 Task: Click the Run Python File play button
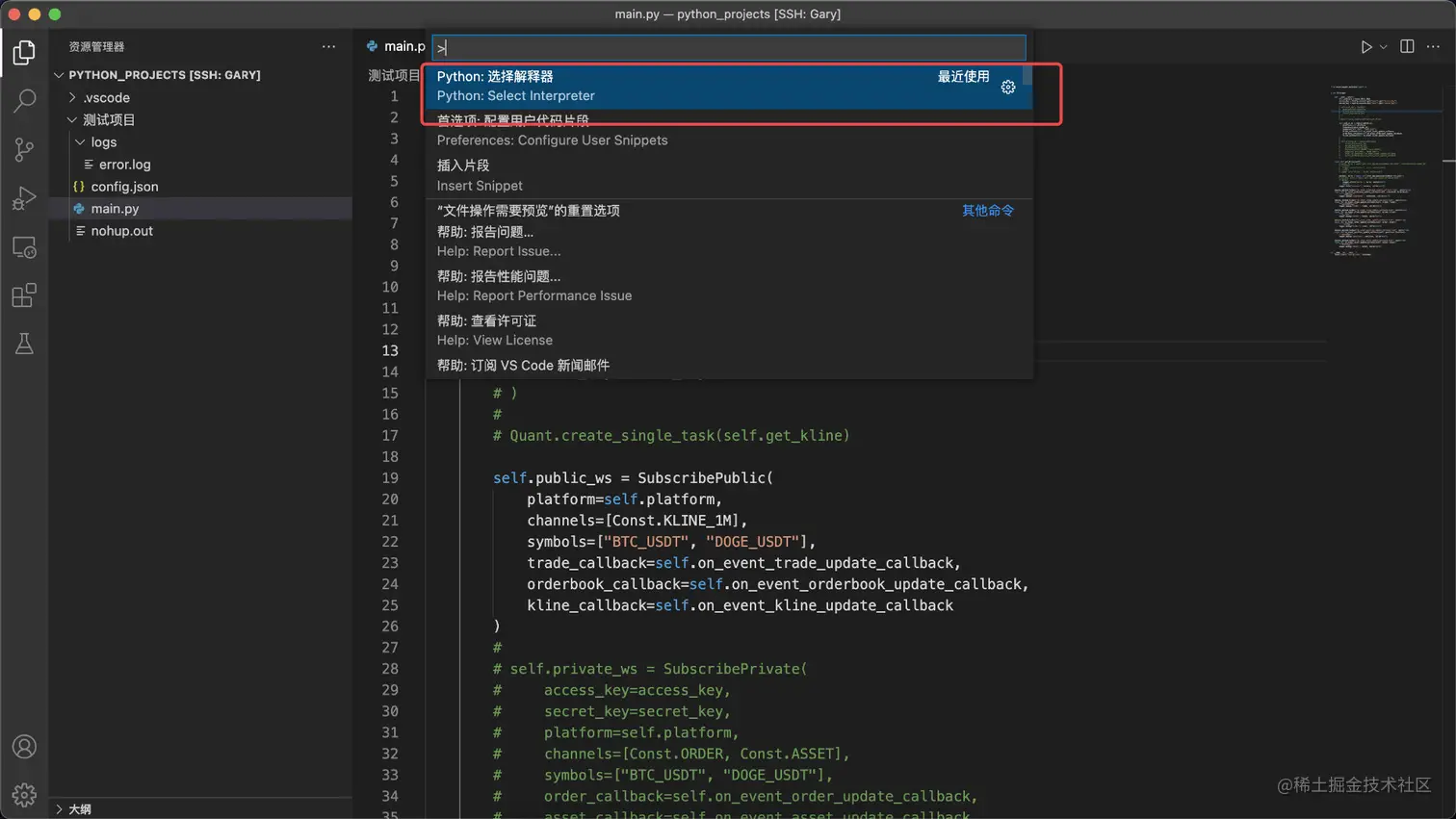coord(1365,46)
